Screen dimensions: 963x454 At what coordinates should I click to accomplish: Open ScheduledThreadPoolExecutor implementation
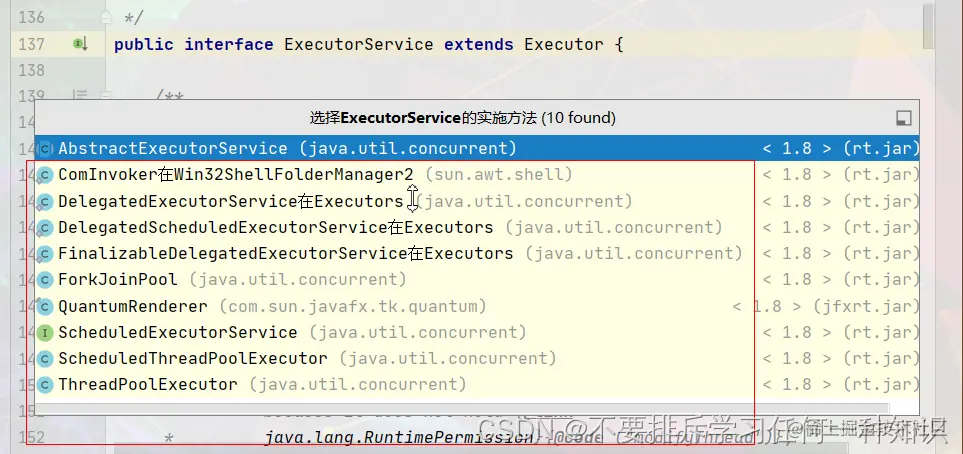[x=477, y=359]
